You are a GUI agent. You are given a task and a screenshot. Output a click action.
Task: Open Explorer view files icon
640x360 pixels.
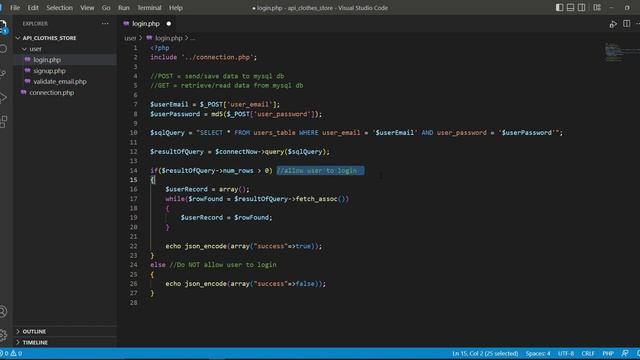[3, 27]
